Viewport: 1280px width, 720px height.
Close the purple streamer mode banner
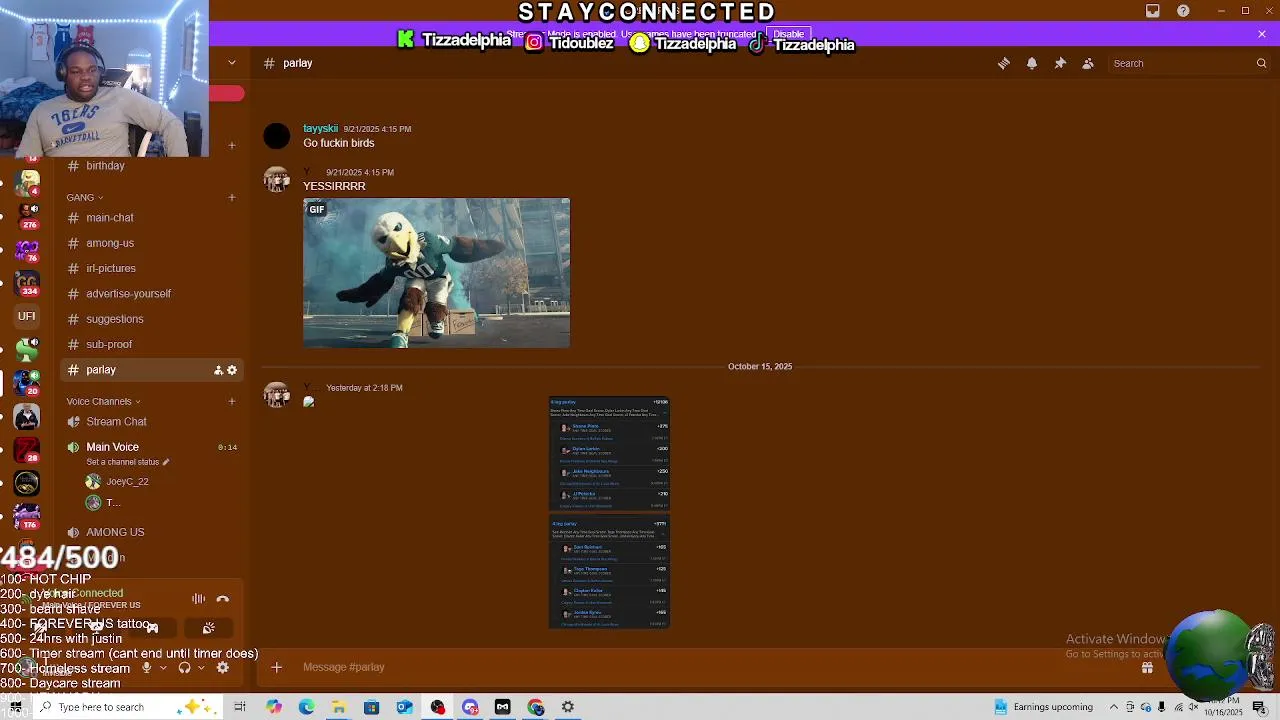tap(1262, 34)
